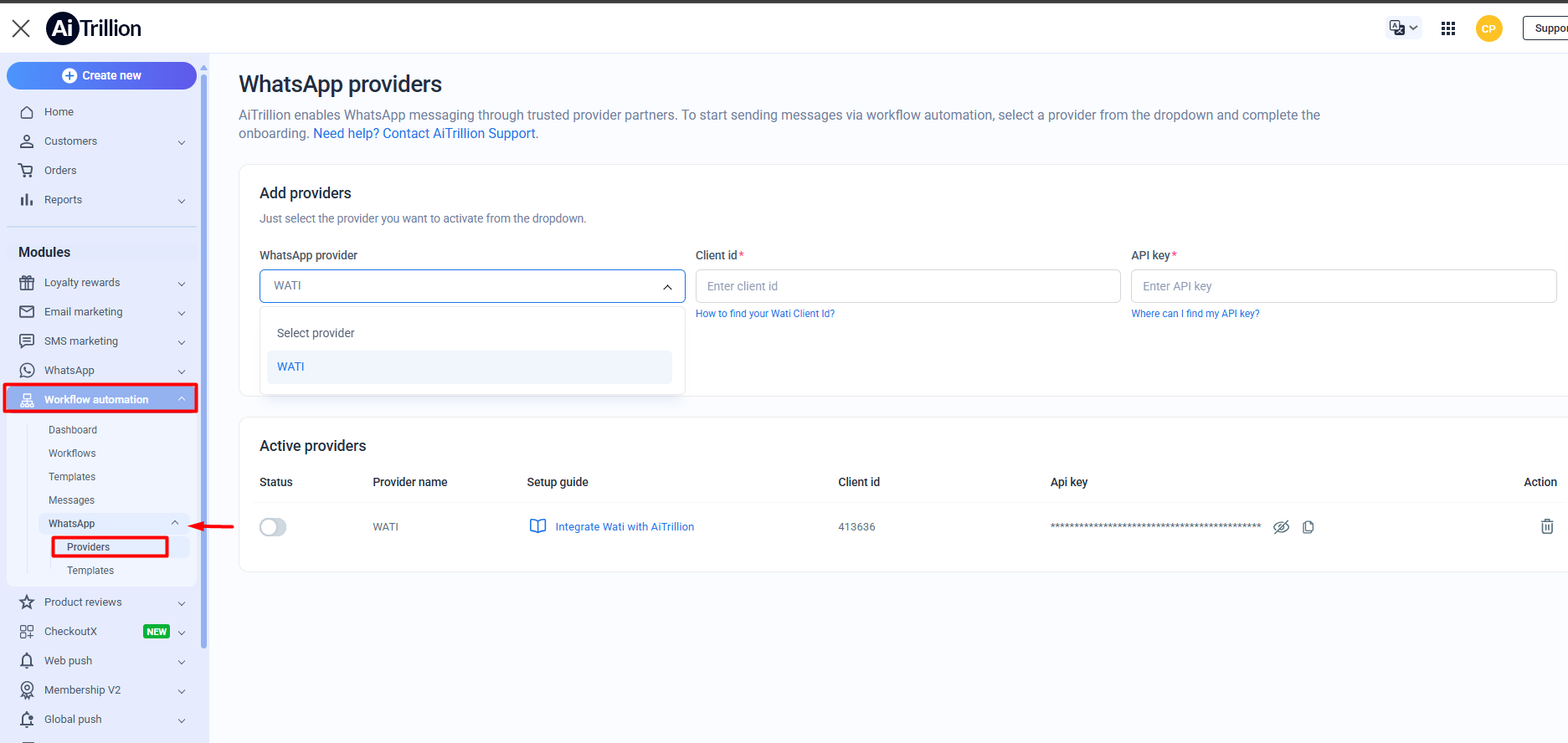
Task: Click the Workflow automation icon
Action: 27,400
